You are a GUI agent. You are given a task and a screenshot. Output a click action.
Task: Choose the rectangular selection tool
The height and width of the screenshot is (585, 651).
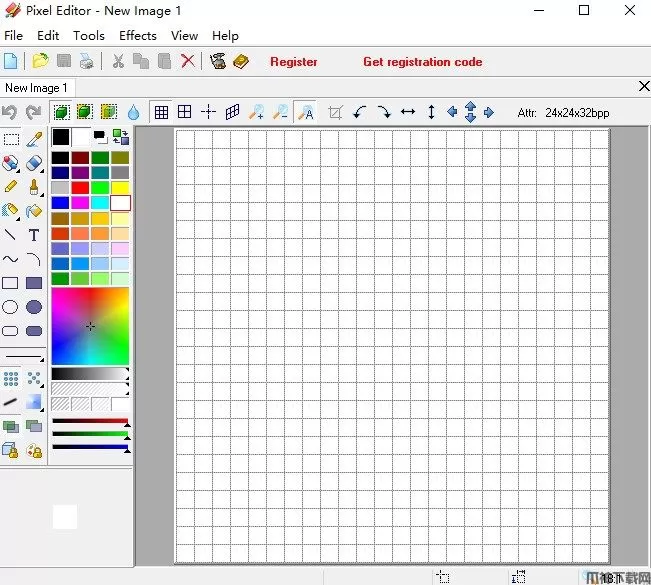11,140
